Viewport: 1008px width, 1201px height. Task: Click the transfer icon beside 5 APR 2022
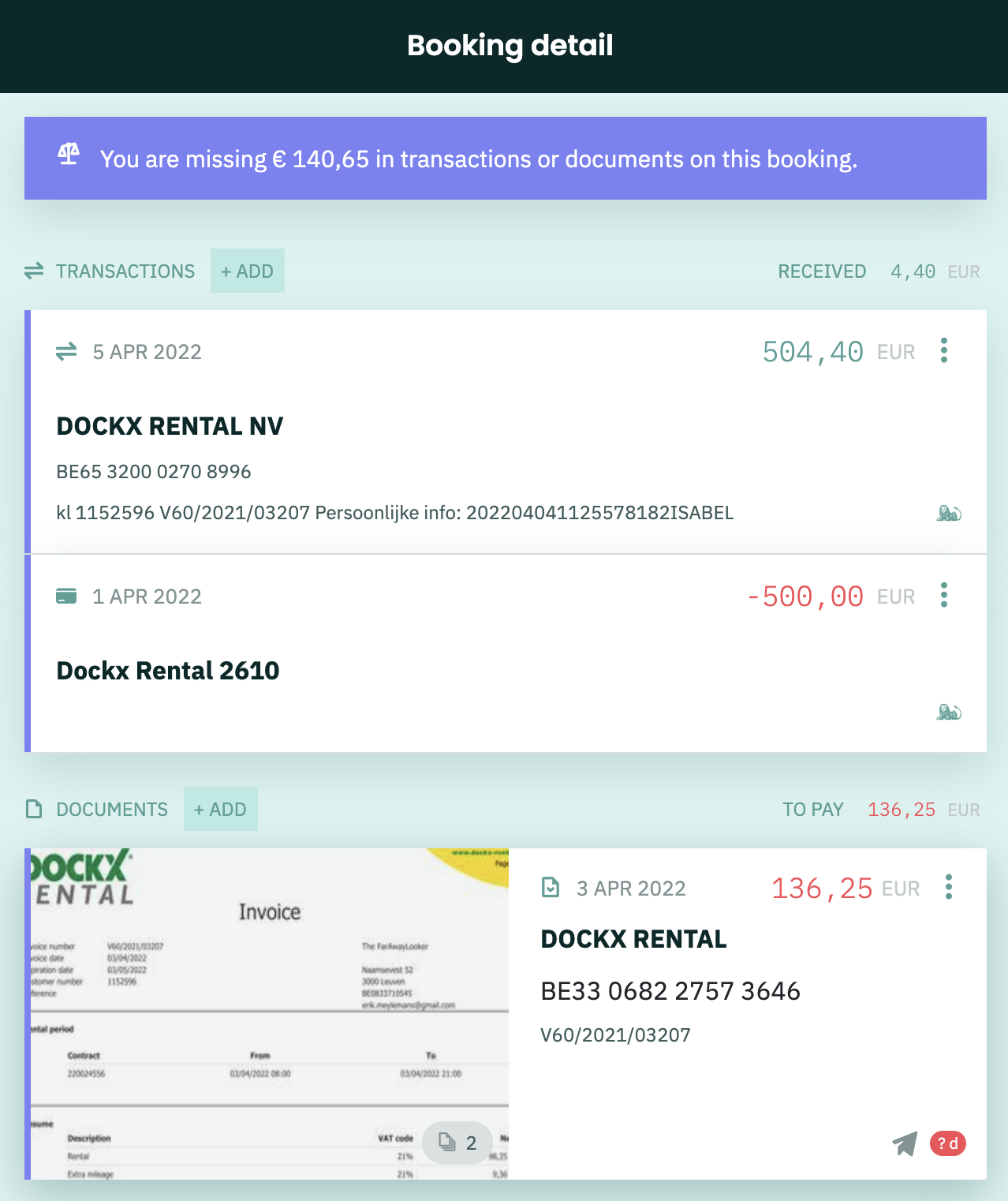pyautogui.click(x=66, y=351)
